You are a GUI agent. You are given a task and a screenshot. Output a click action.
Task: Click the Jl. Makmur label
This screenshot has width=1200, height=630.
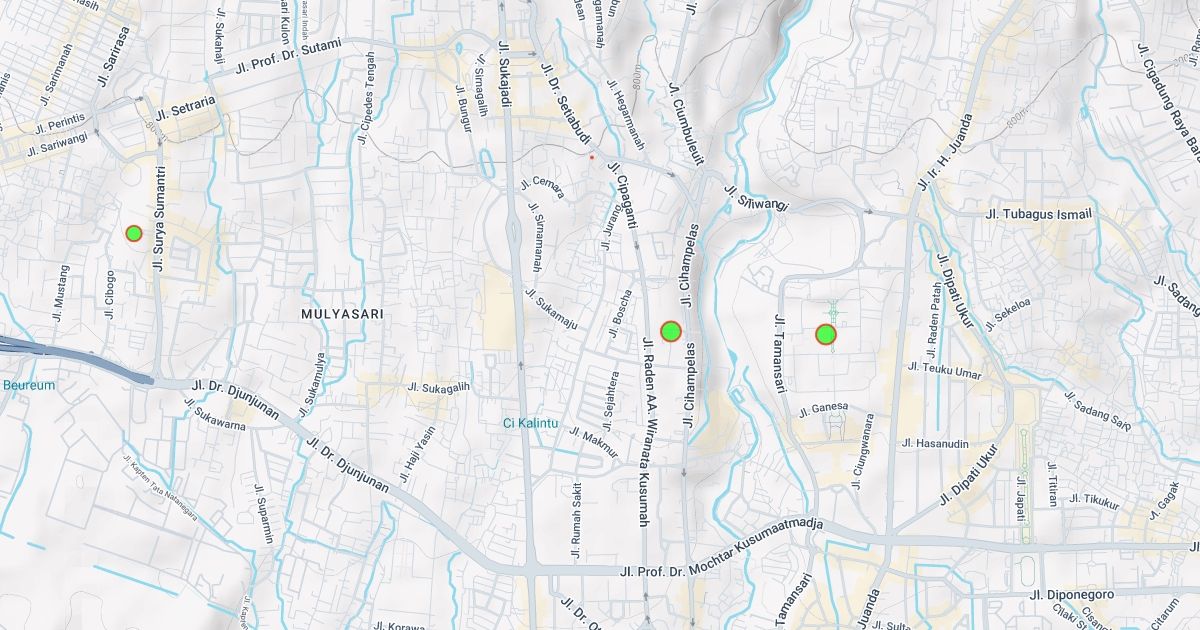click(x=594, y=442)
